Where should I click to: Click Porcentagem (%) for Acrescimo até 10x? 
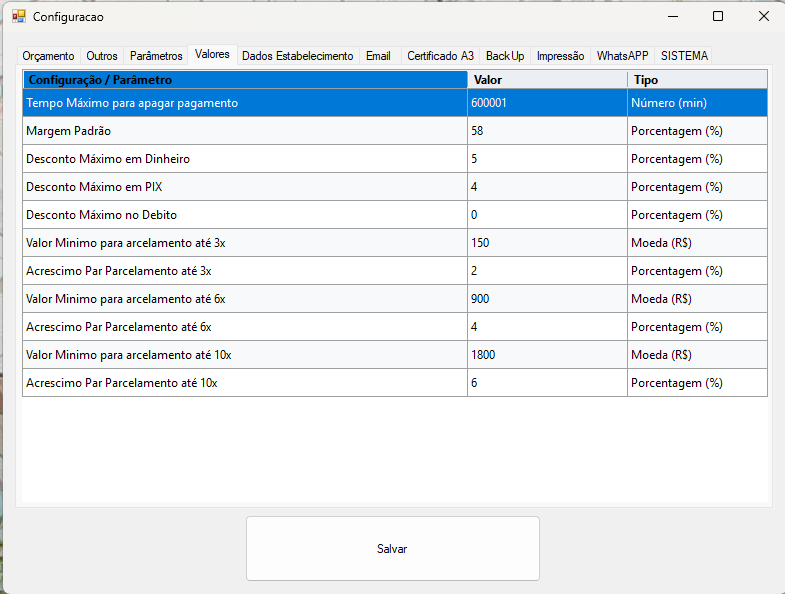(697, 383)
